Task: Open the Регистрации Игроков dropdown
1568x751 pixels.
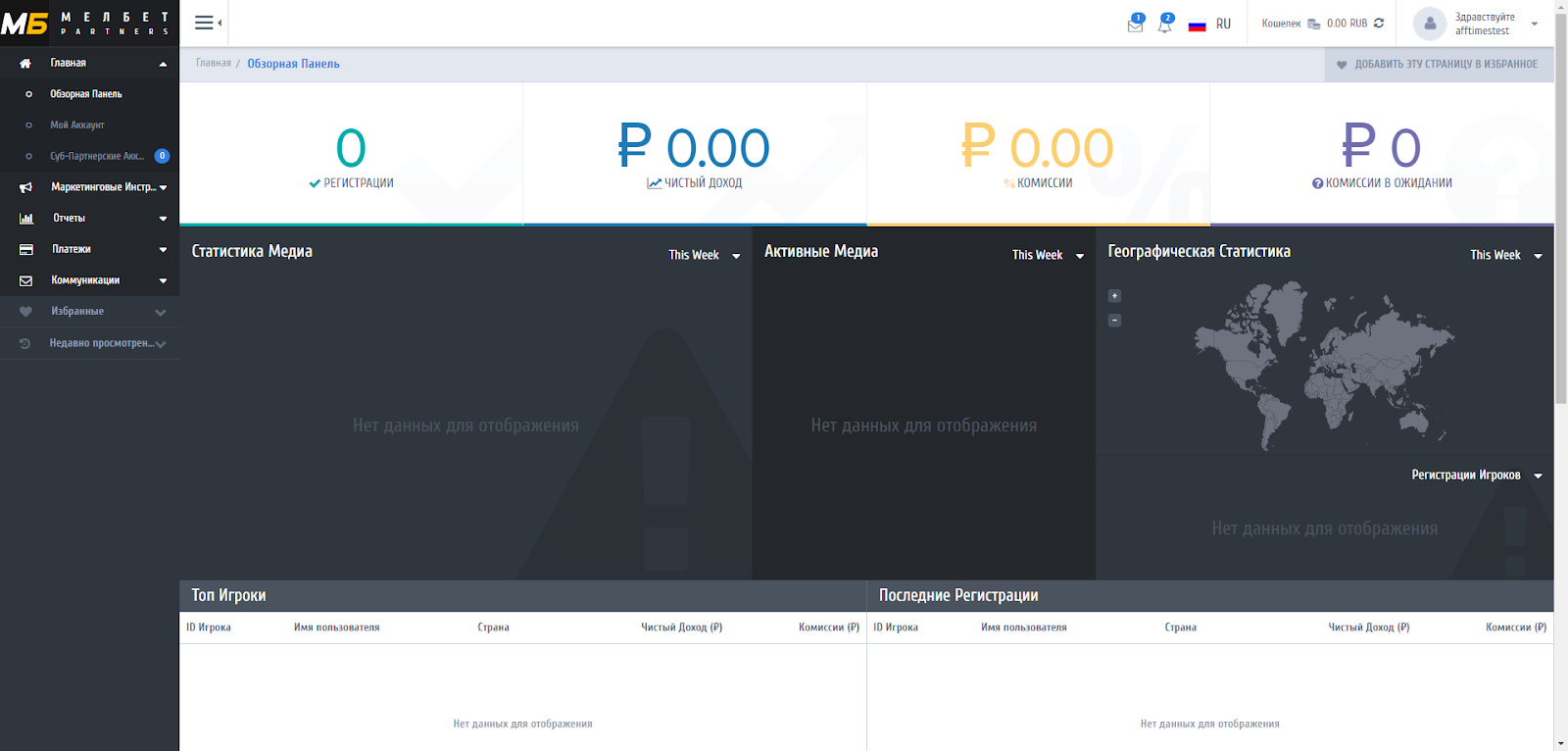Action: pyautogui.click(x=1477, y=476)
